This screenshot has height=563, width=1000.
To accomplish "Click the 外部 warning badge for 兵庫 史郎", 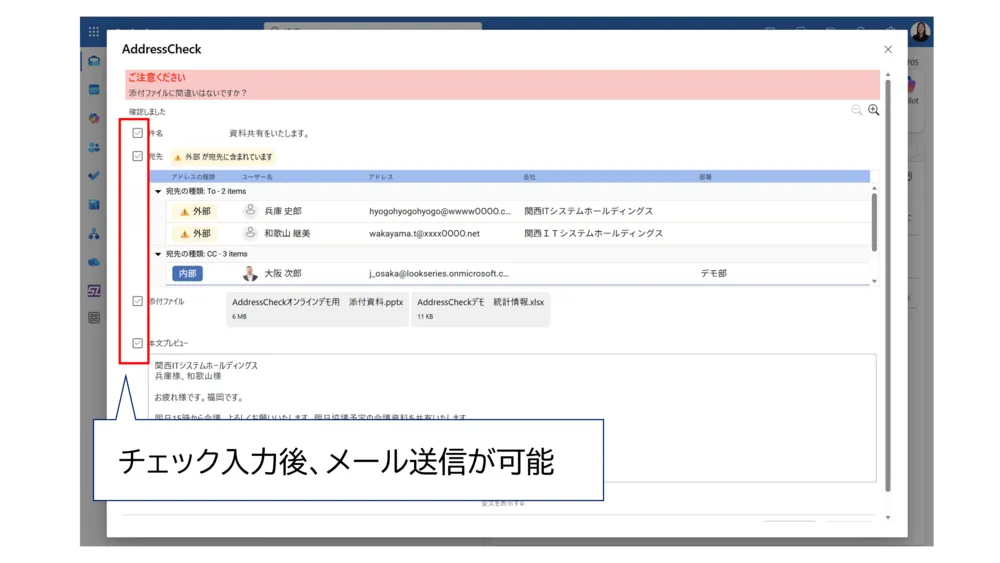I will pos(195,211).
